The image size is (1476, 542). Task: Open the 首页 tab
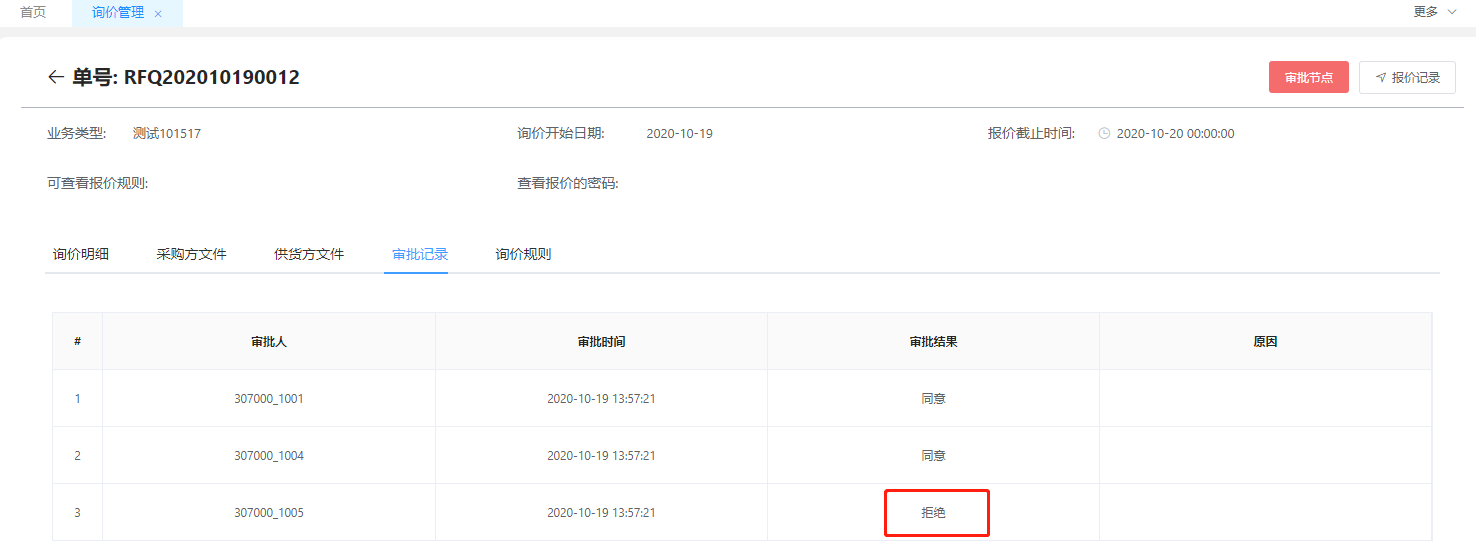[33, 12]
